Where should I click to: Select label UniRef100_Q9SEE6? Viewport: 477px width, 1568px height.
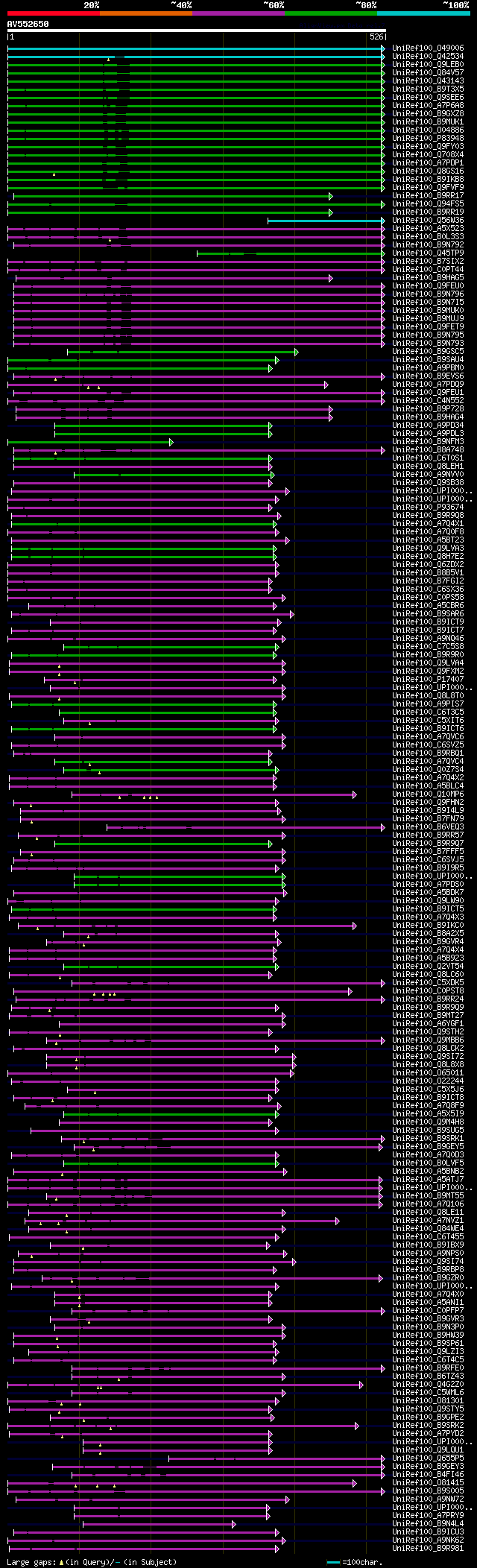(x=428, y=98)
